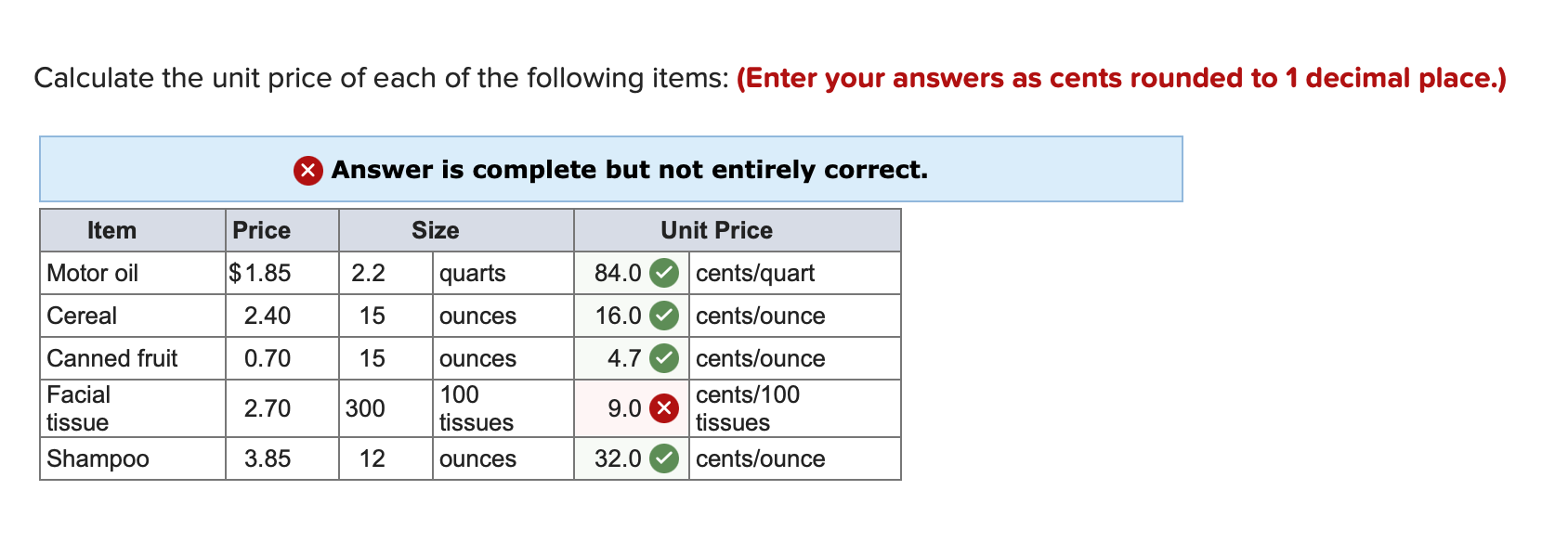Screen dimensions: 1568x542
Task: Click the green checkmark beside Canned fruit answer
Action: click(x=662, y=358)
